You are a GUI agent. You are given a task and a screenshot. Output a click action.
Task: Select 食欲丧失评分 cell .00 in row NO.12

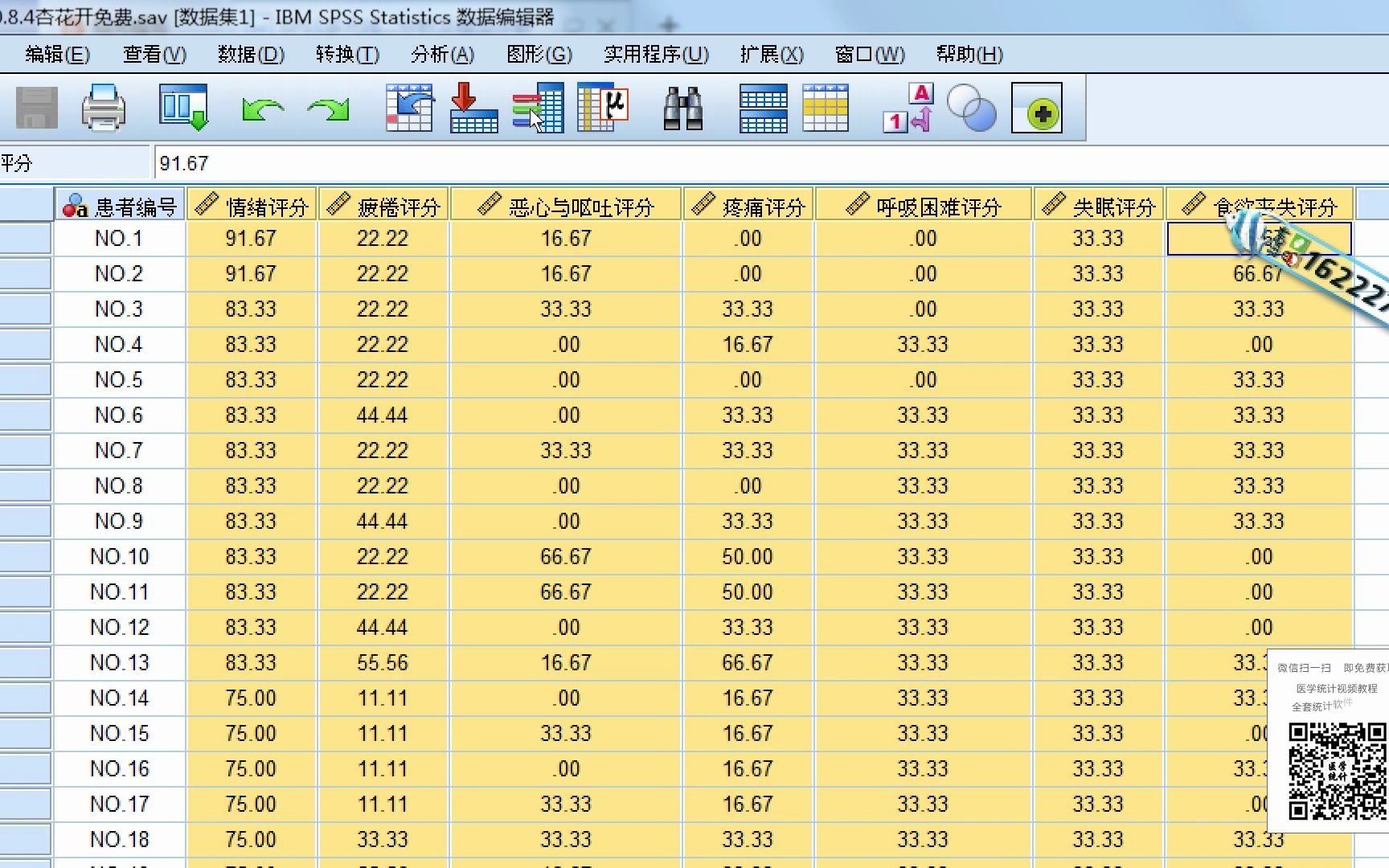pyautogui.click(x=1260, y=628)
